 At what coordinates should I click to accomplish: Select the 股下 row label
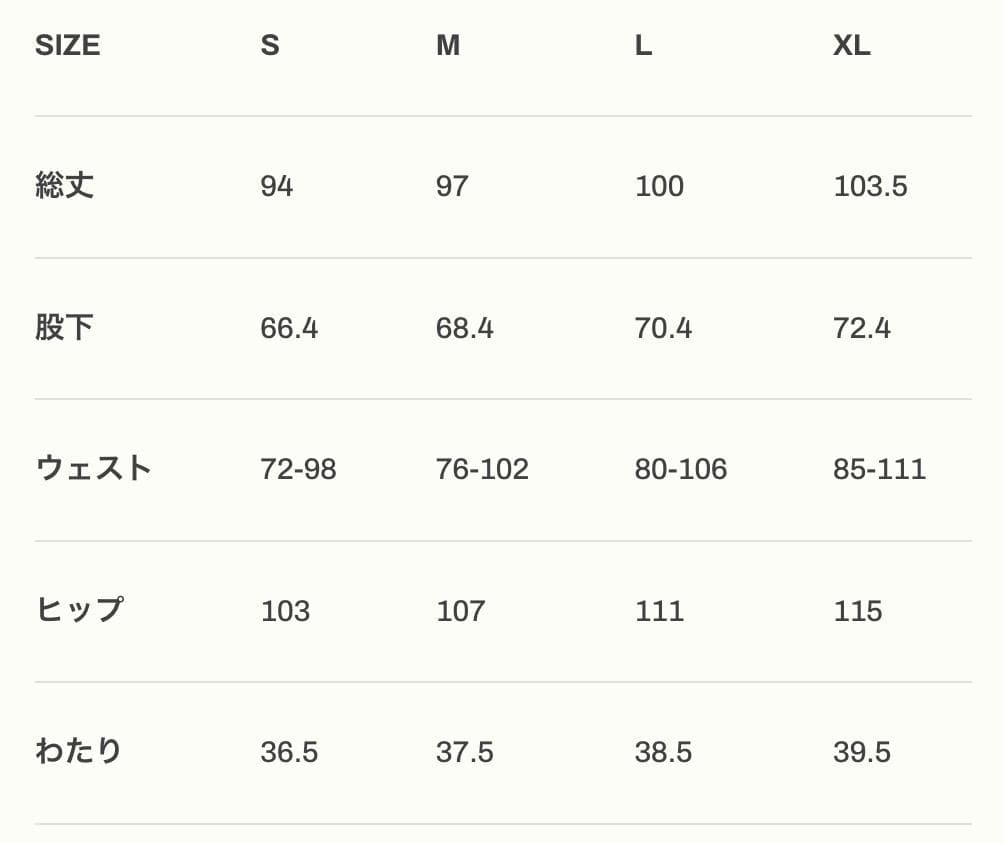pyautogui.click(x=65, y=328)
